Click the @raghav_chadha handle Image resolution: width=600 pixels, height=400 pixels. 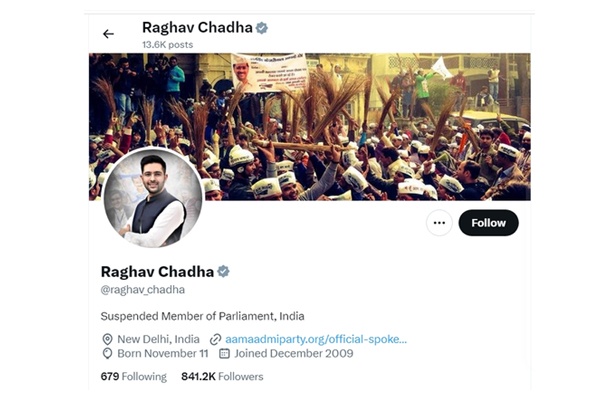point(143,290)
